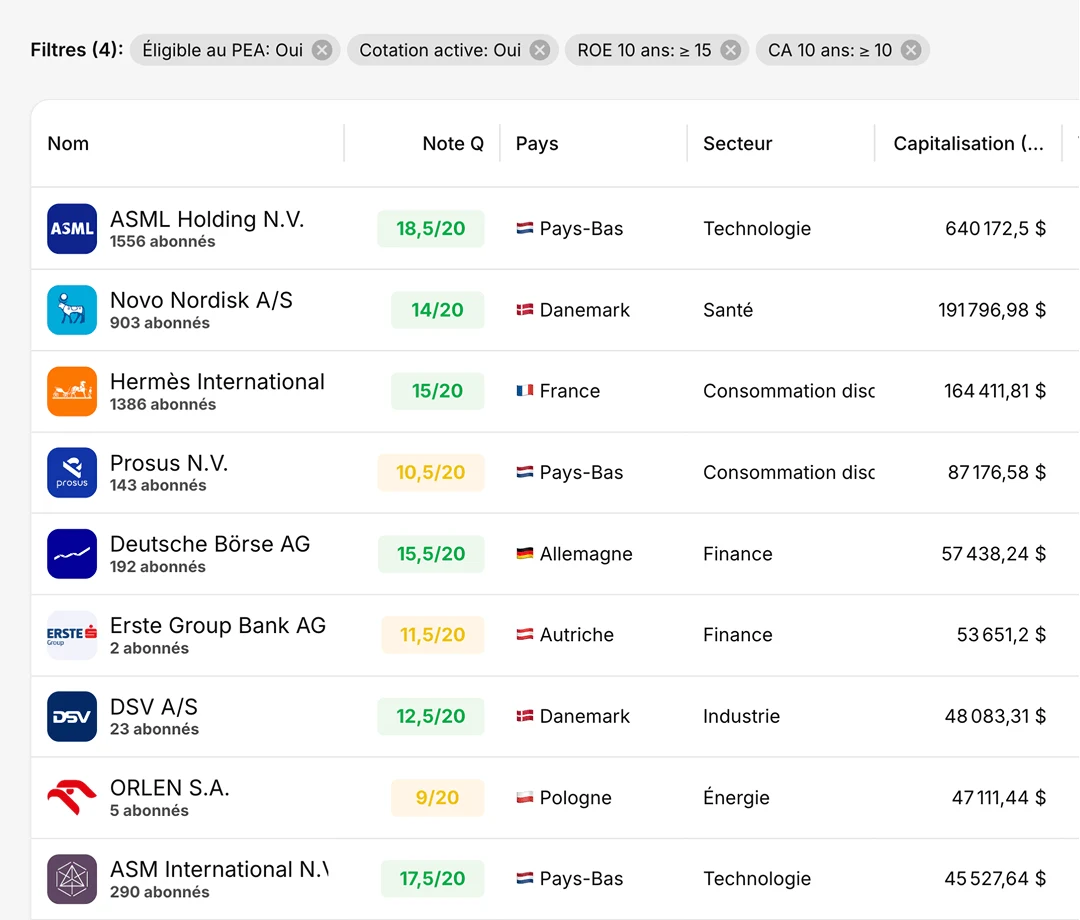Click the Erste Group Bank logo
The height and width of the screenshot is (920, 1080).
(x=72, y=635)
